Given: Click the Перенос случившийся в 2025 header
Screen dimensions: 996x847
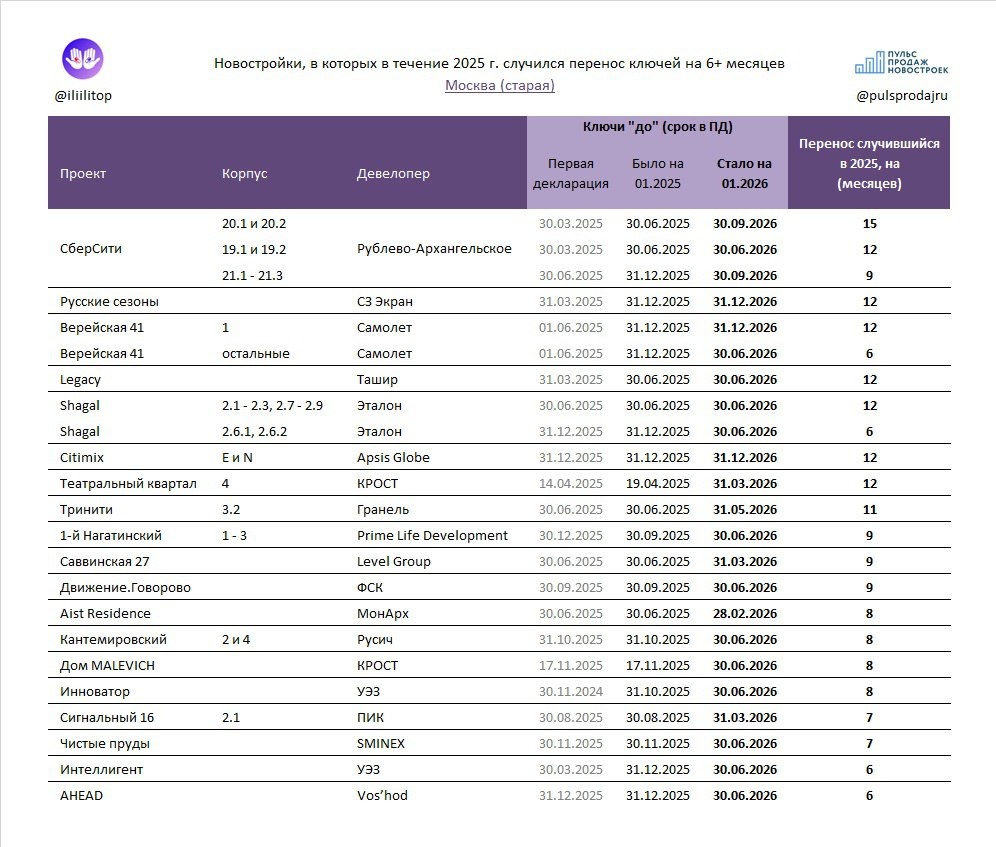Looking at the screenshot, I should point(869,163).
